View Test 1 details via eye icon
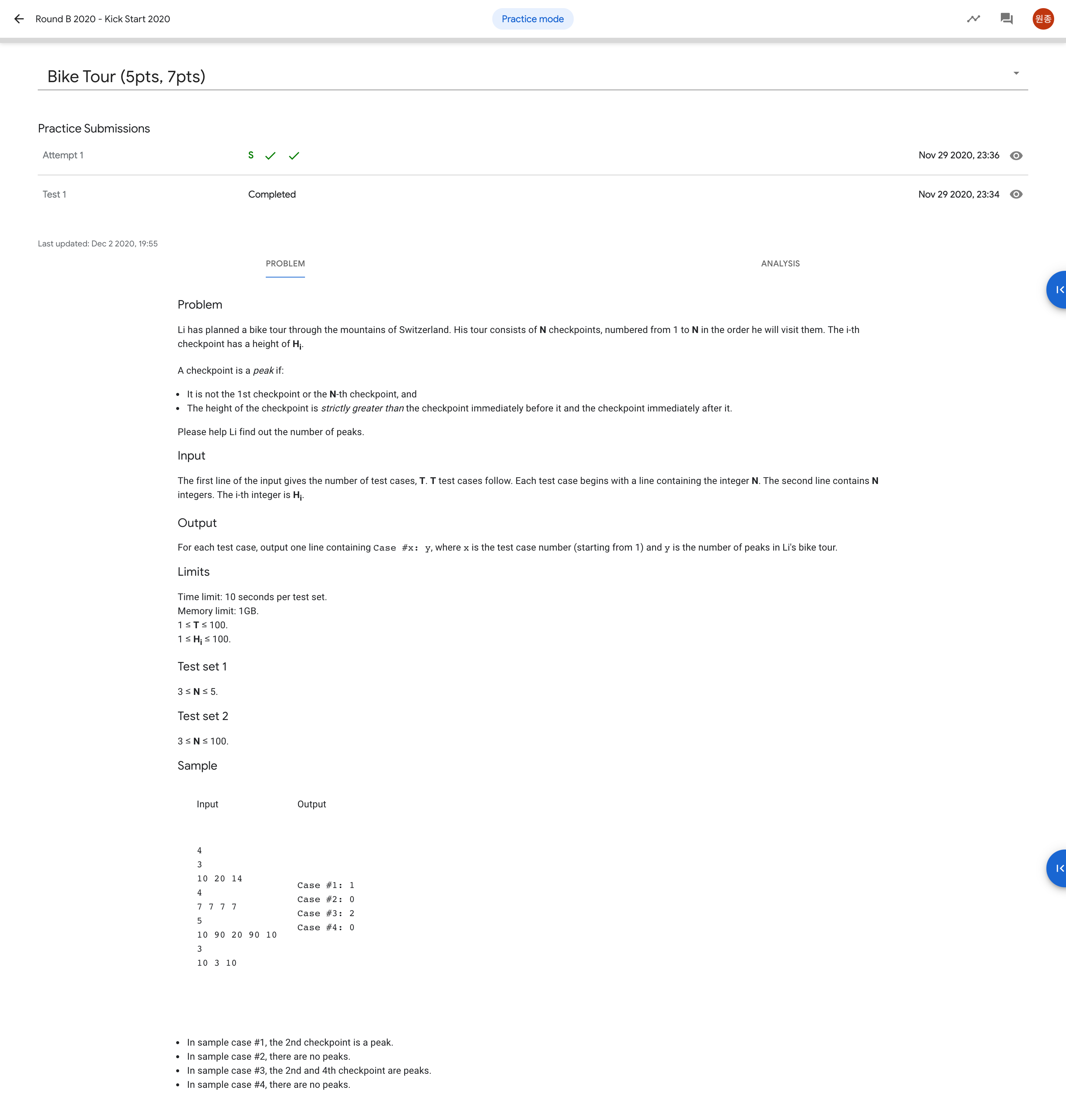The width and height of the screenshot is (1066, 1120). tap(1016, 194)
